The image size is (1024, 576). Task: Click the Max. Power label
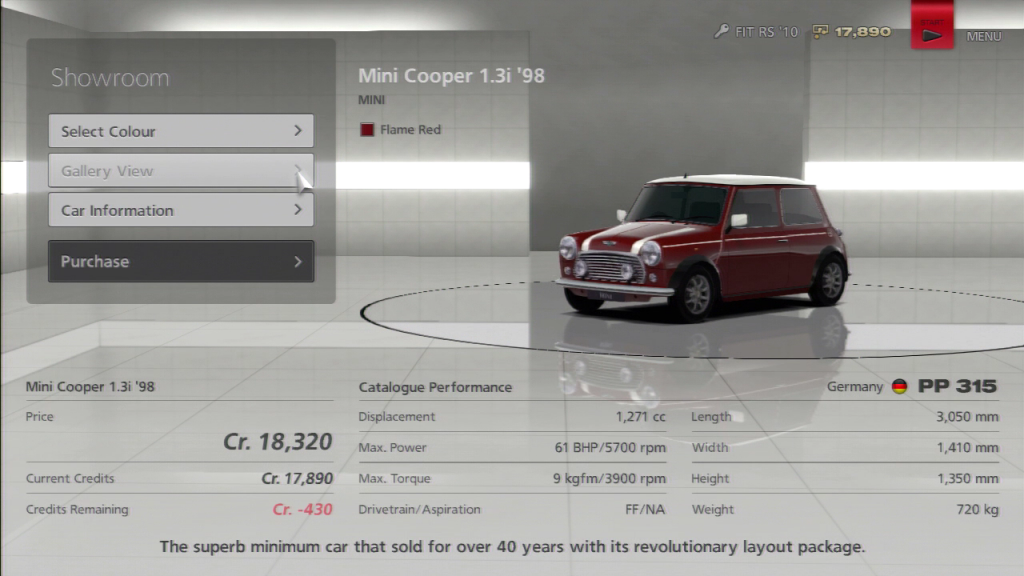392,447
